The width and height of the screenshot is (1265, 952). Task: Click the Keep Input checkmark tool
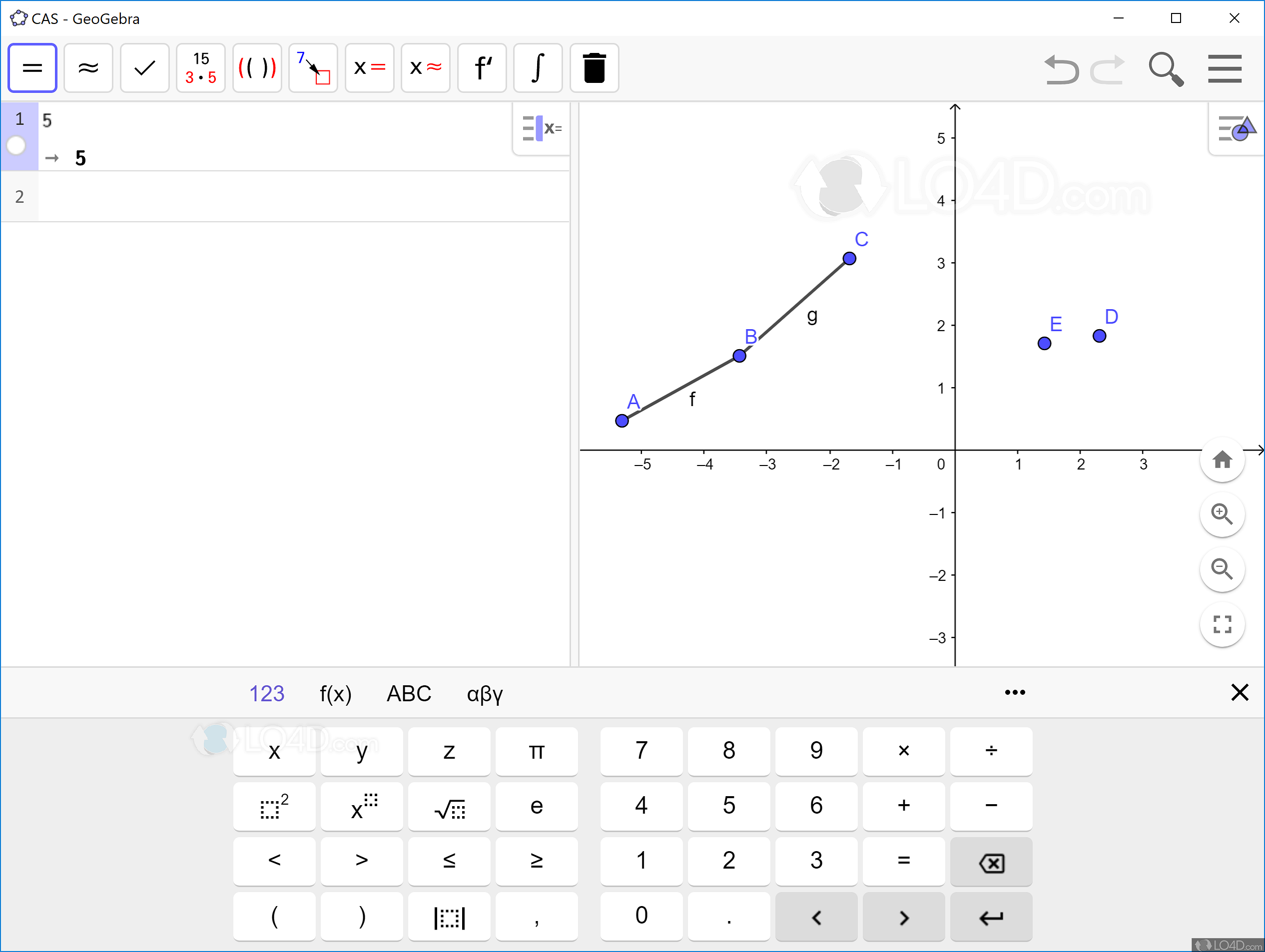point(144,68)
